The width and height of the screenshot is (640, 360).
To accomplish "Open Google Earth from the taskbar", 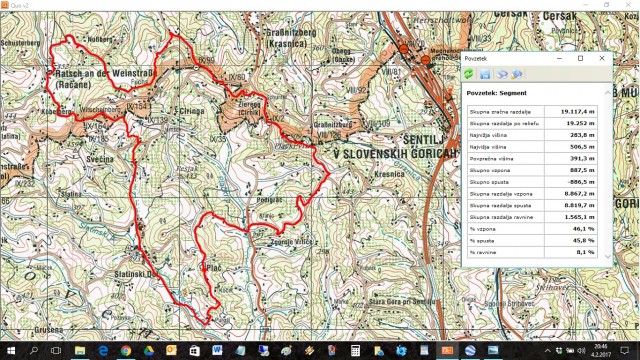I will (x=470, y=351).
